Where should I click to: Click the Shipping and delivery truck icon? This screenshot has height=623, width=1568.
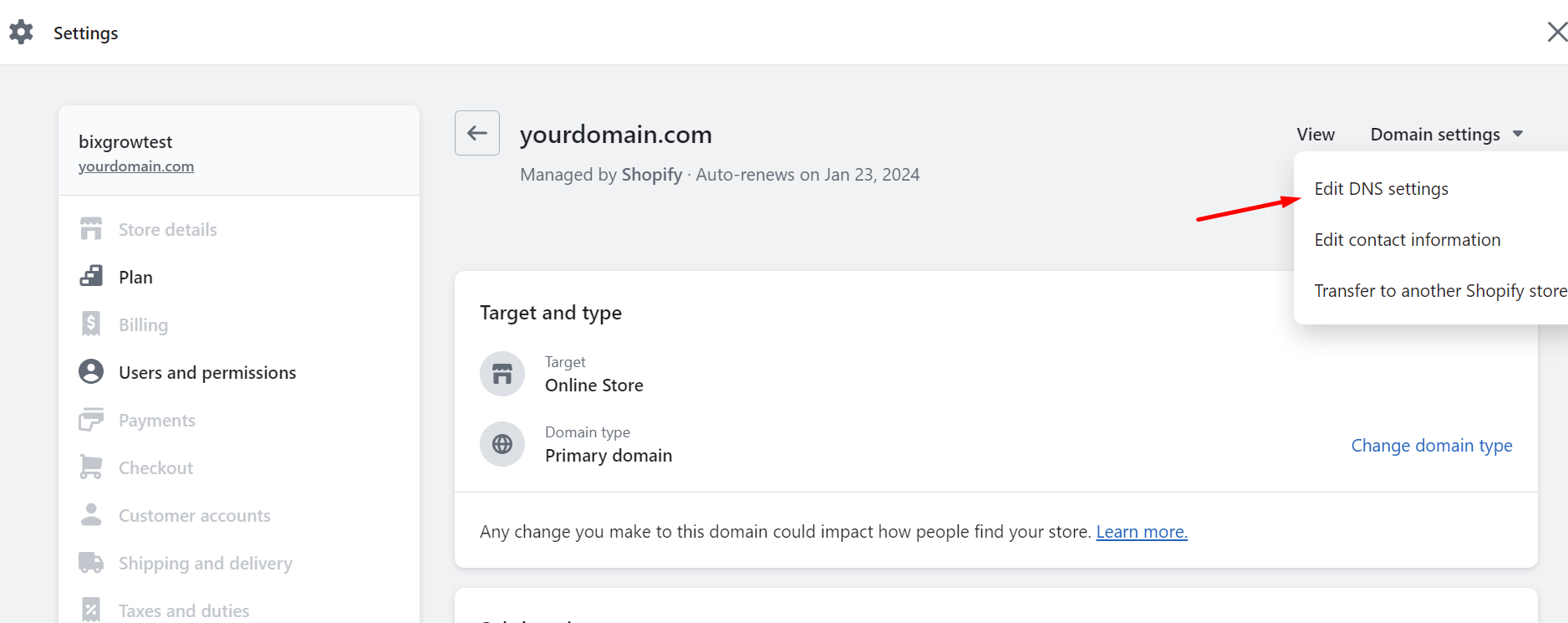pos(91,563)
